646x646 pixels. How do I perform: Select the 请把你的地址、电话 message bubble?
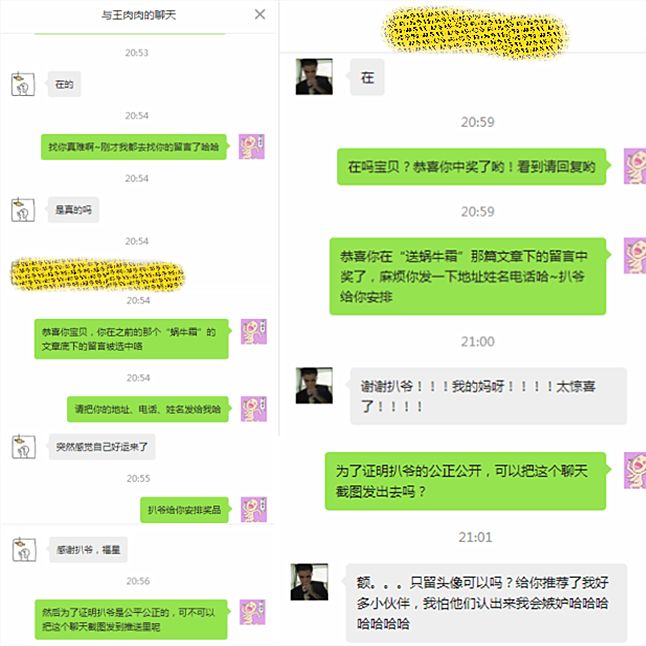pos(147,409)
